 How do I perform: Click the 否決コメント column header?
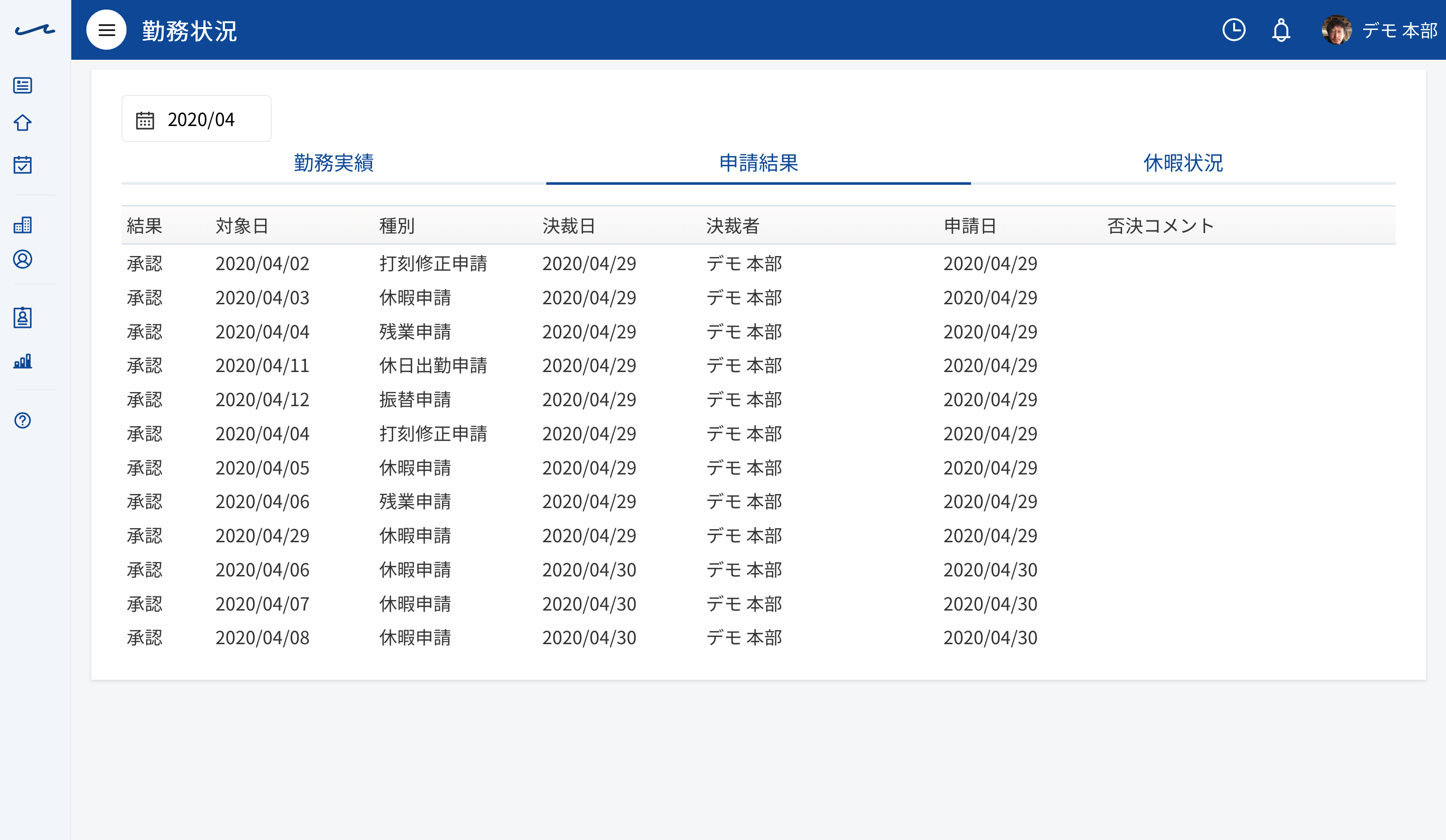coord(1161,226)
